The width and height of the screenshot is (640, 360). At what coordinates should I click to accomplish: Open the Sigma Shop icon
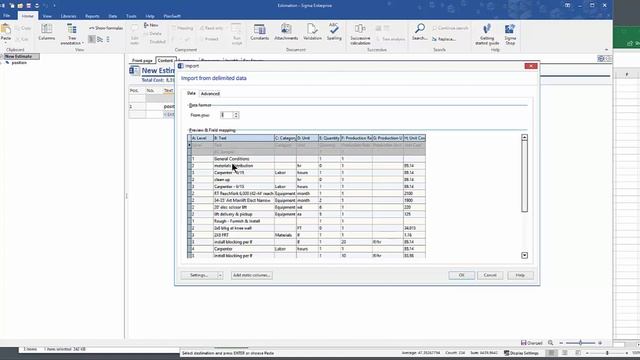click(510, 29)
